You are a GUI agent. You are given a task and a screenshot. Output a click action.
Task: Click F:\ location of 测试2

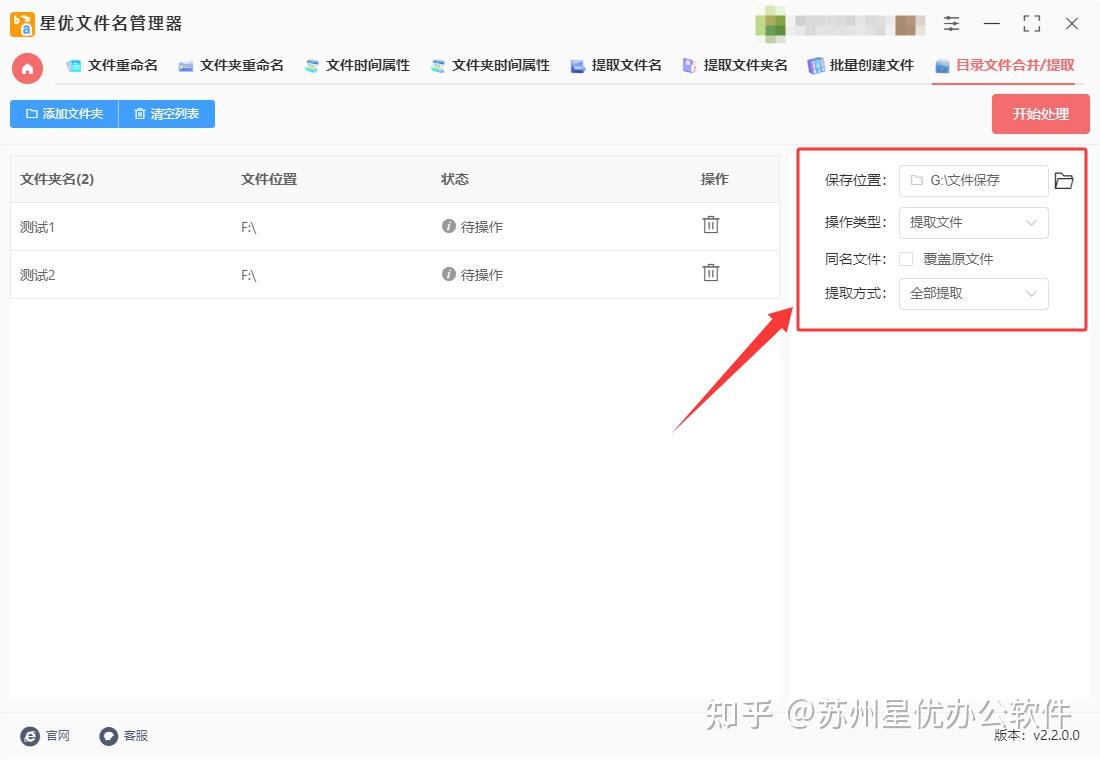248,275
